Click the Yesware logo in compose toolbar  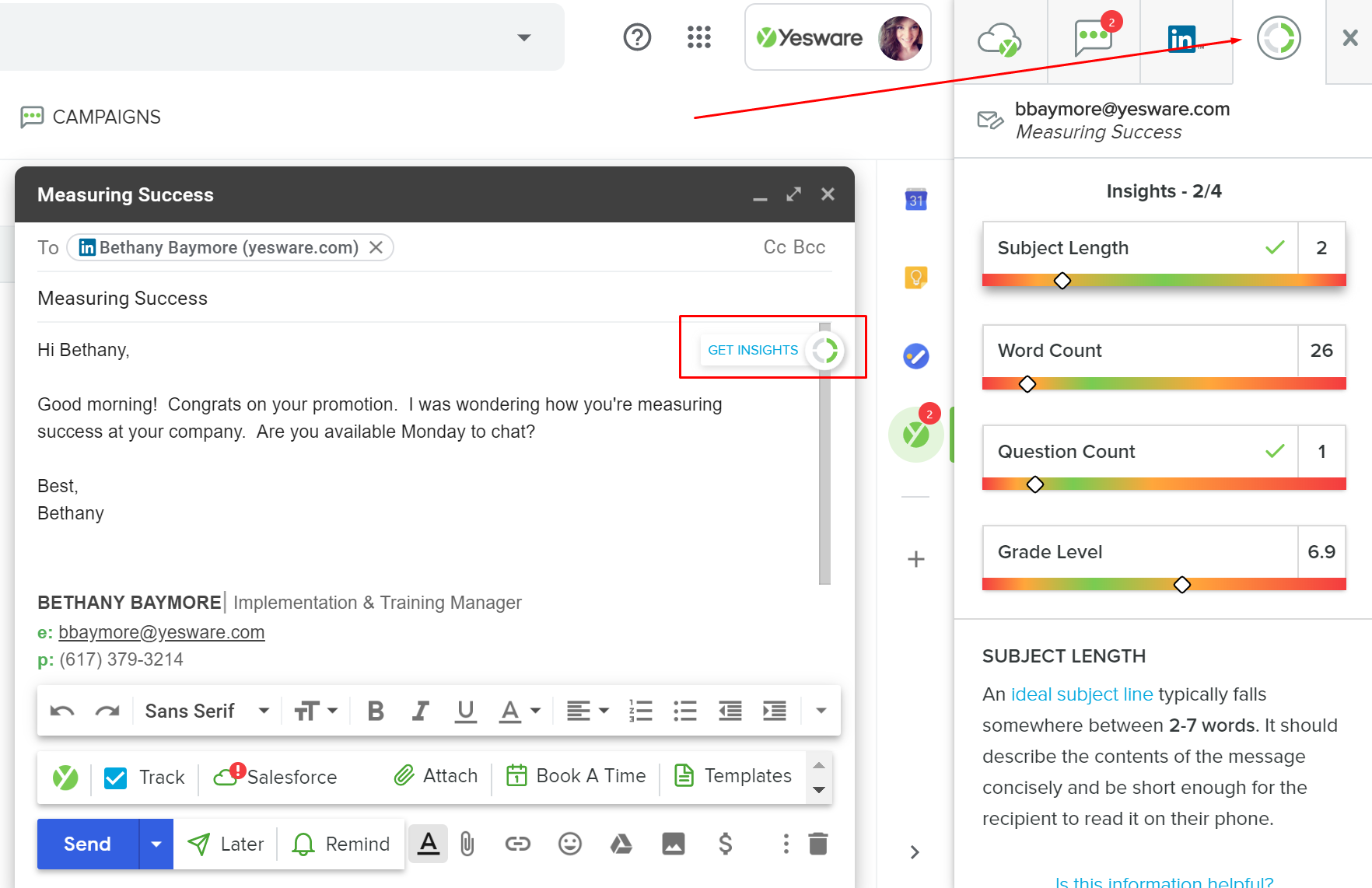[x=65, y=777]
